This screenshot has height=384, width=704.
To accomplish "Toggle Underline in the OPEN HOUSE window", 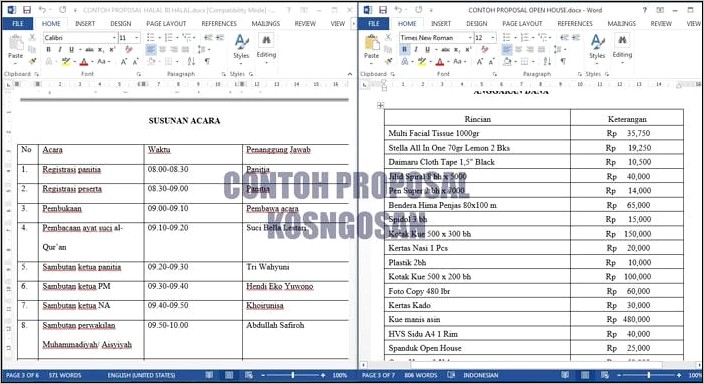I will [427, 49].
